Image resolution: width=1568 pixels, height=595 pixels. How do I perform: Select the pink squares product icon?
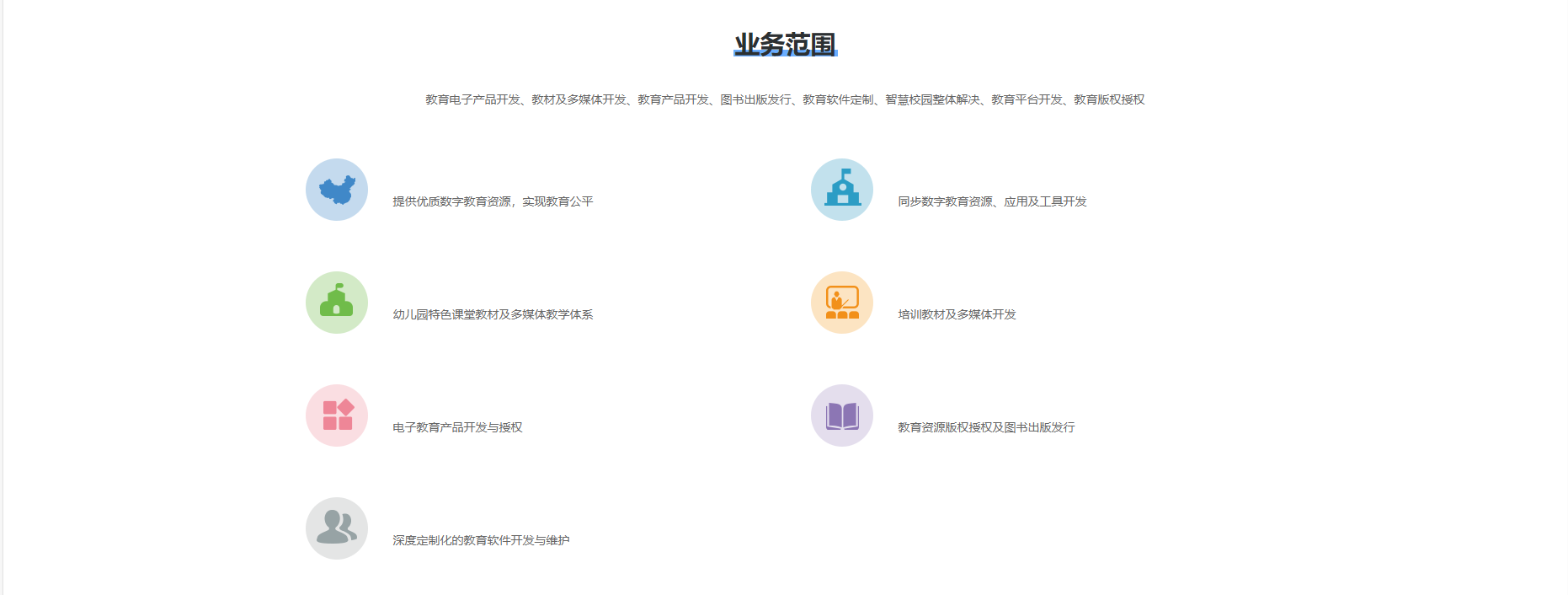(x=337, y=415)
